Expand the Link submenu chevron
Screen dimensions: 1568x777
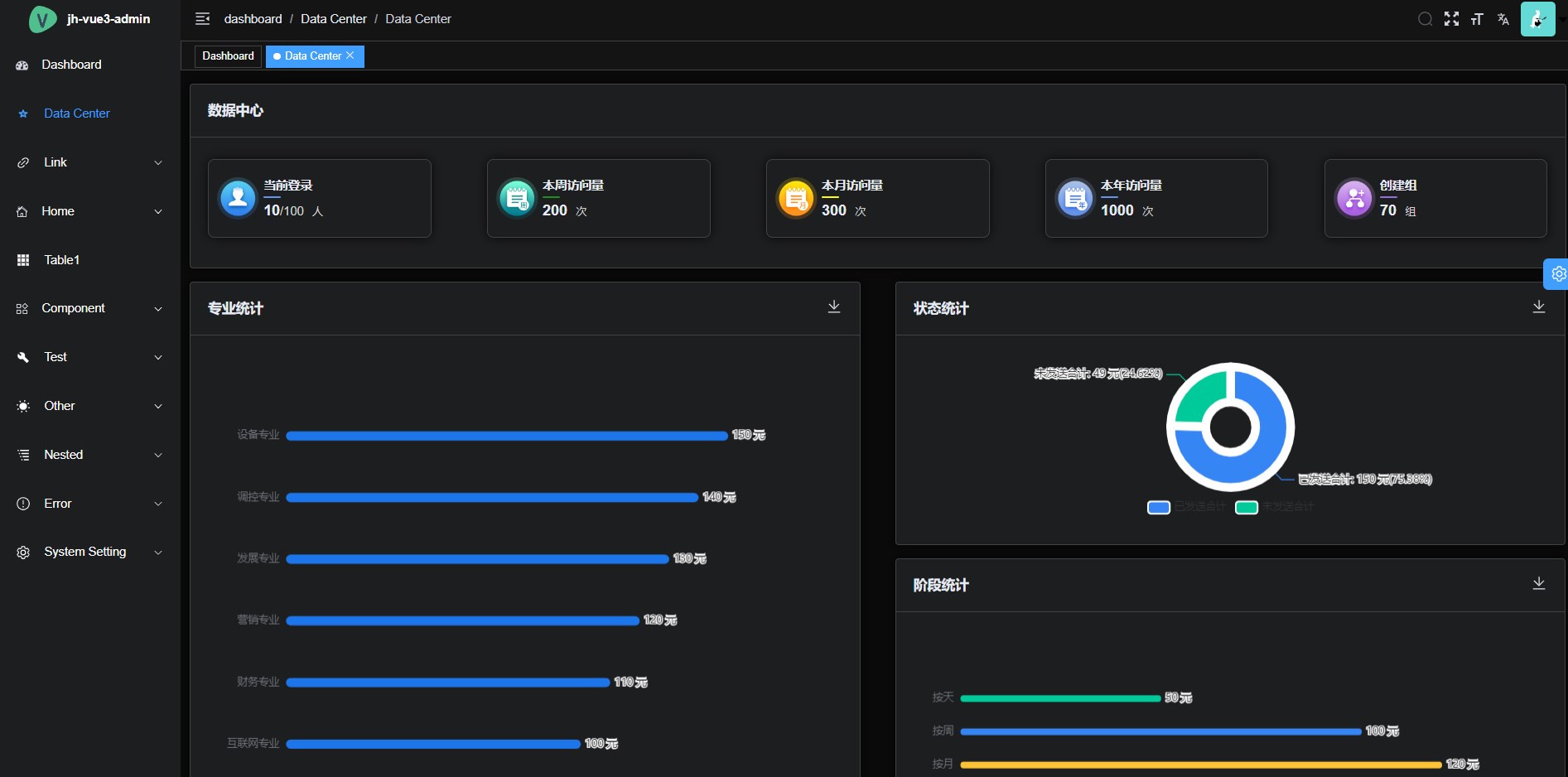[x=158, y=163]
